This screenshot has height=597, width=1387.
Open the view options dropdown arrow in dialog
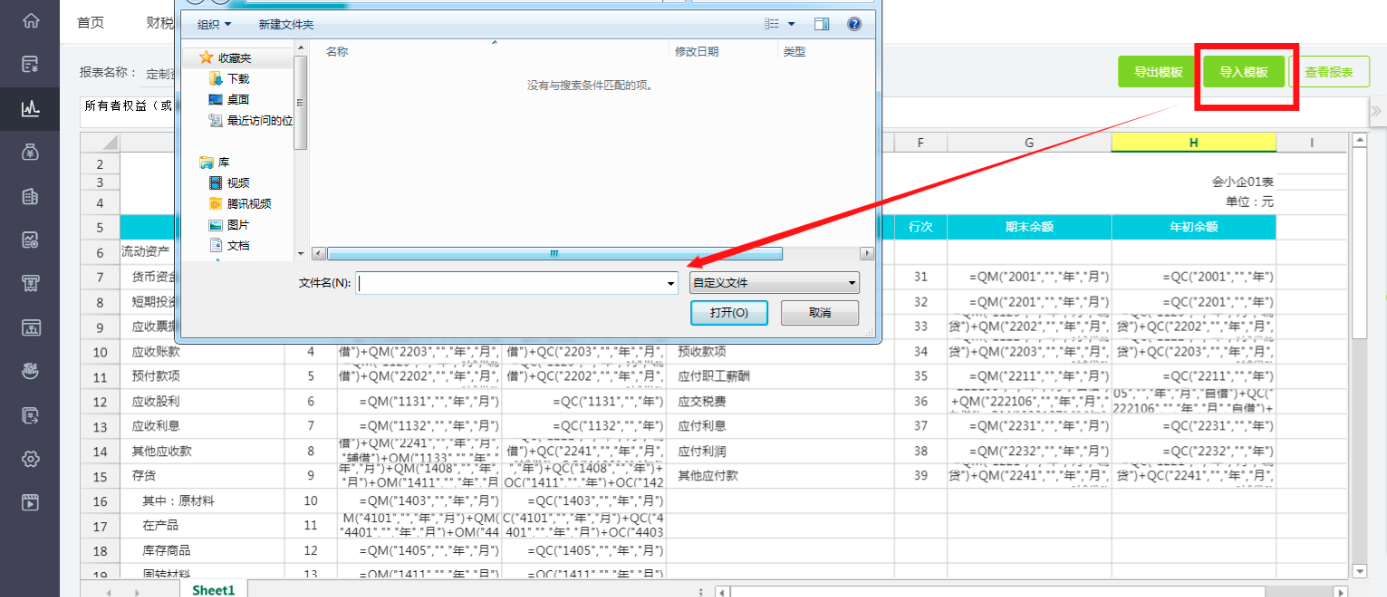(792, 24)
